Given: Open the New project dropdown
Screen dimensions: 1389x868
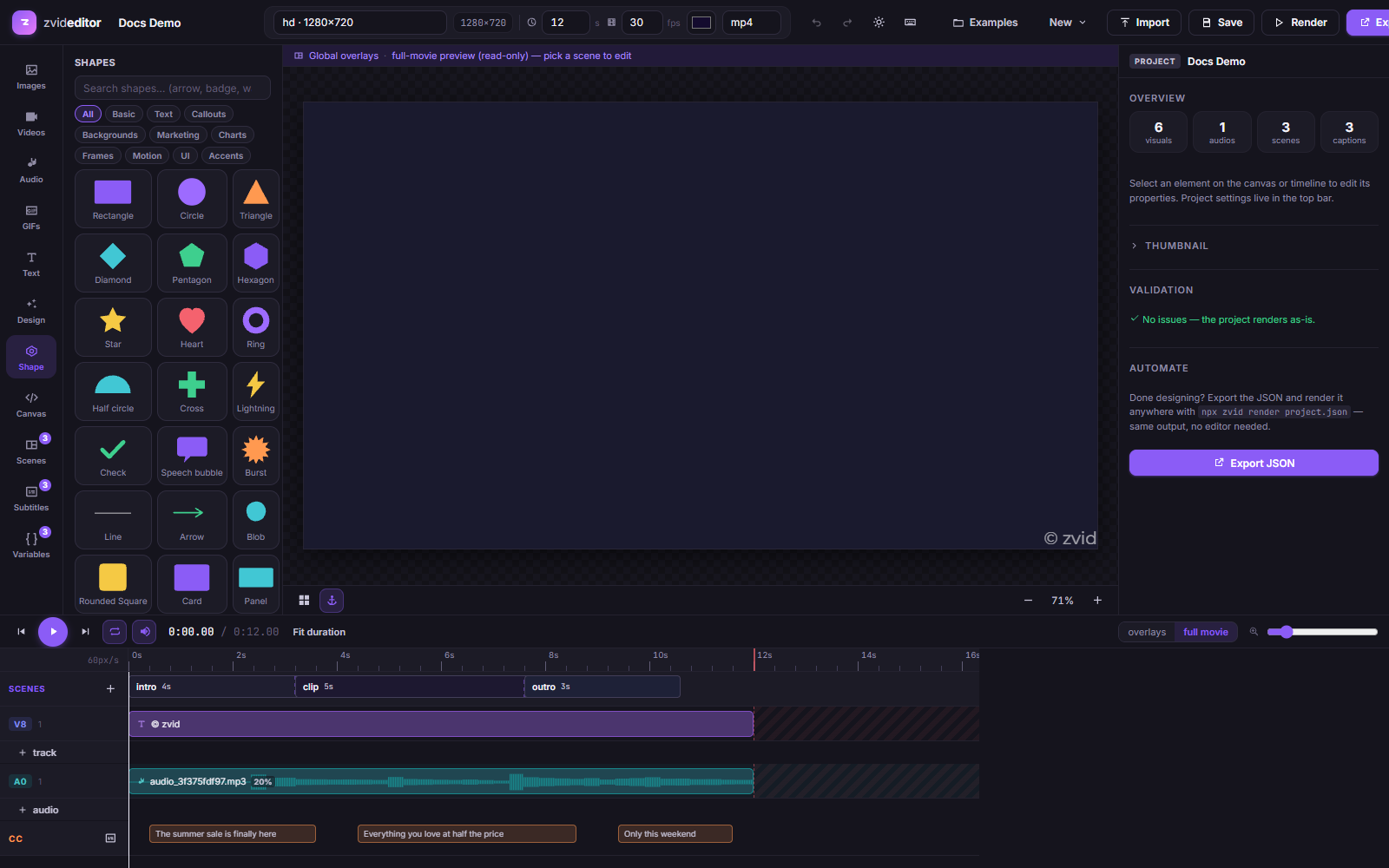Looking at the screenshot, I should pos(1067,23).
